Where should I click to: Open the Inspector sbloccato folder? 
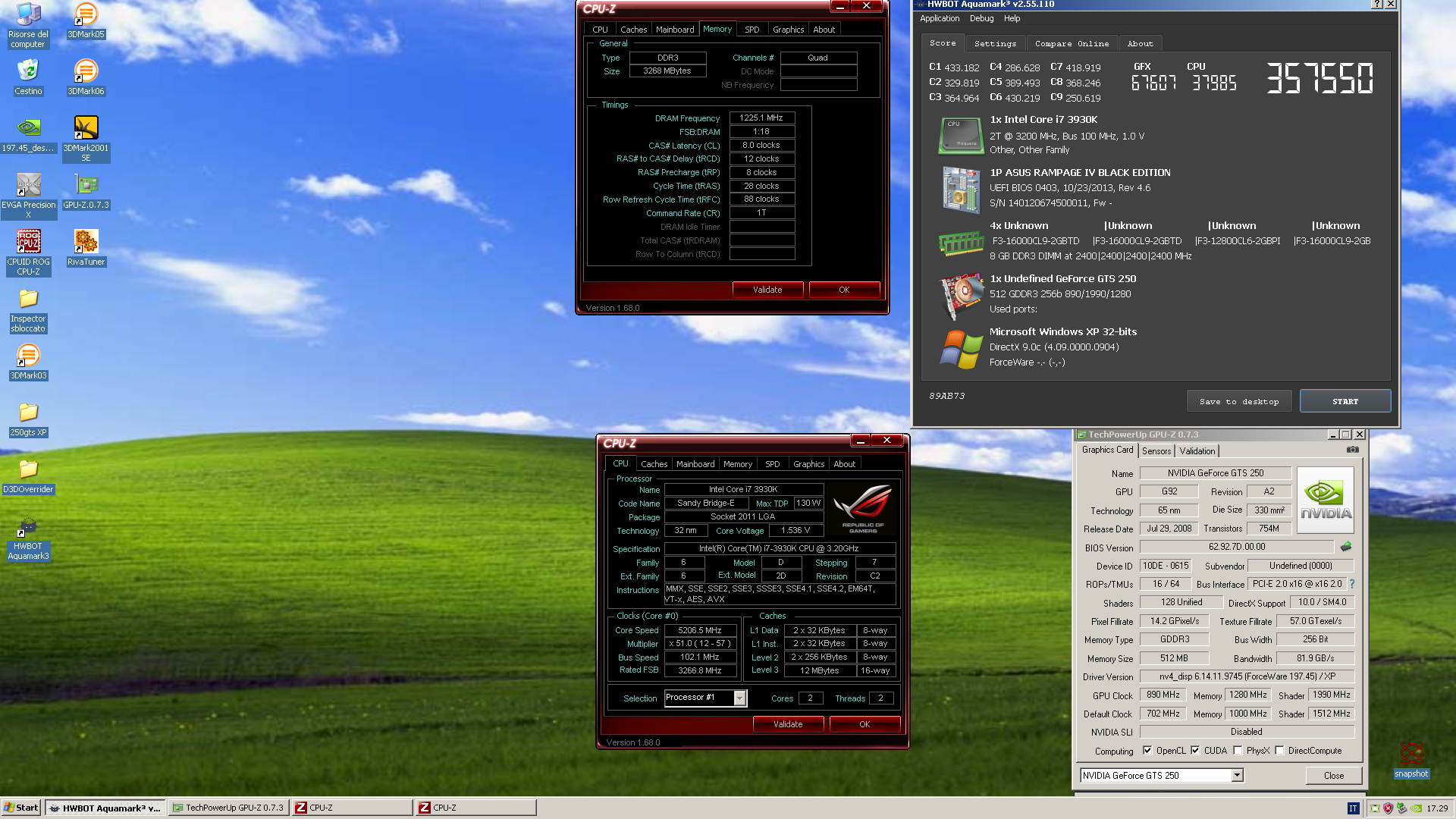tap(28, 310)
